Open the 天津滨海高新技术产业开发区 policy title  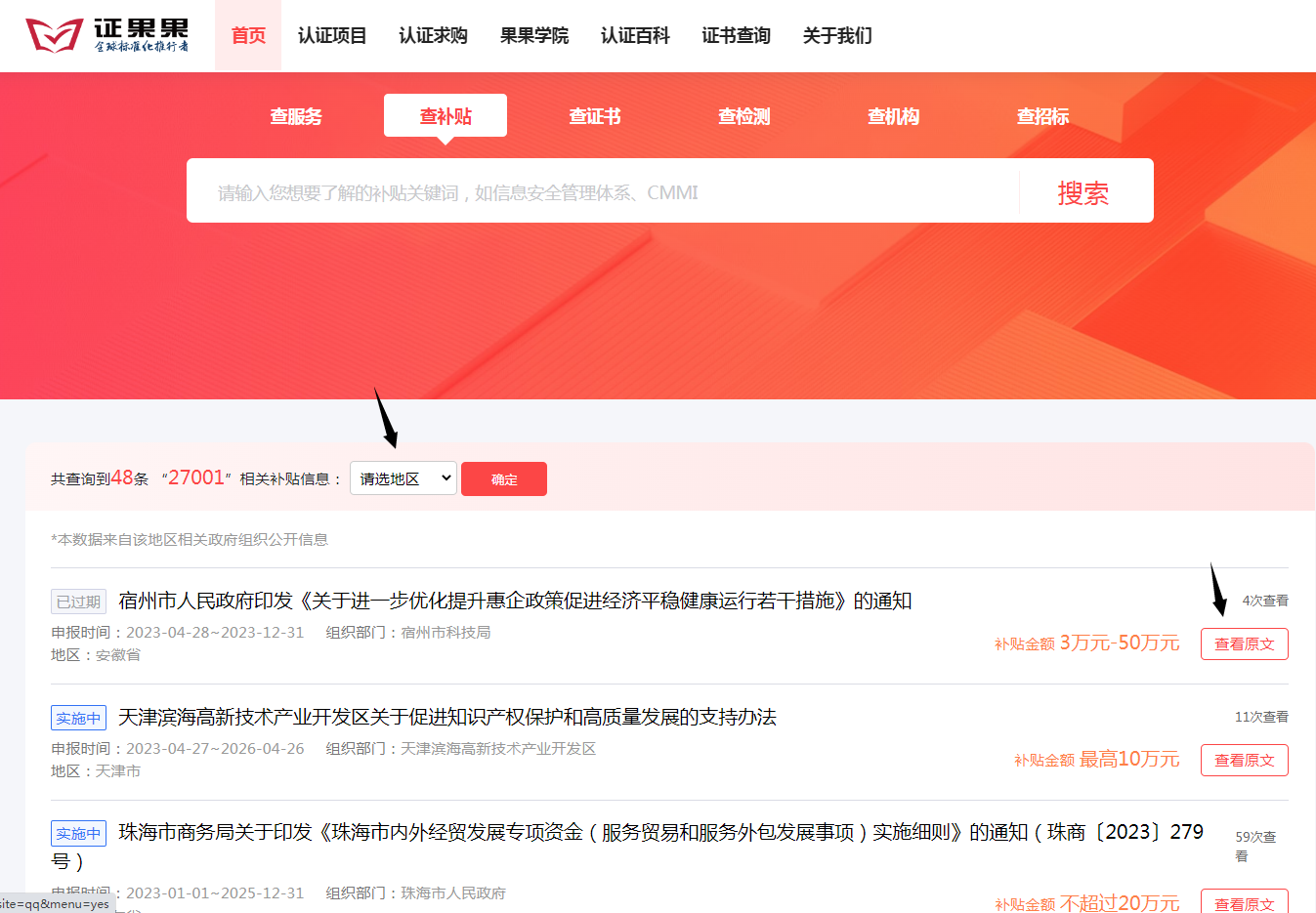tap(446, 718)
